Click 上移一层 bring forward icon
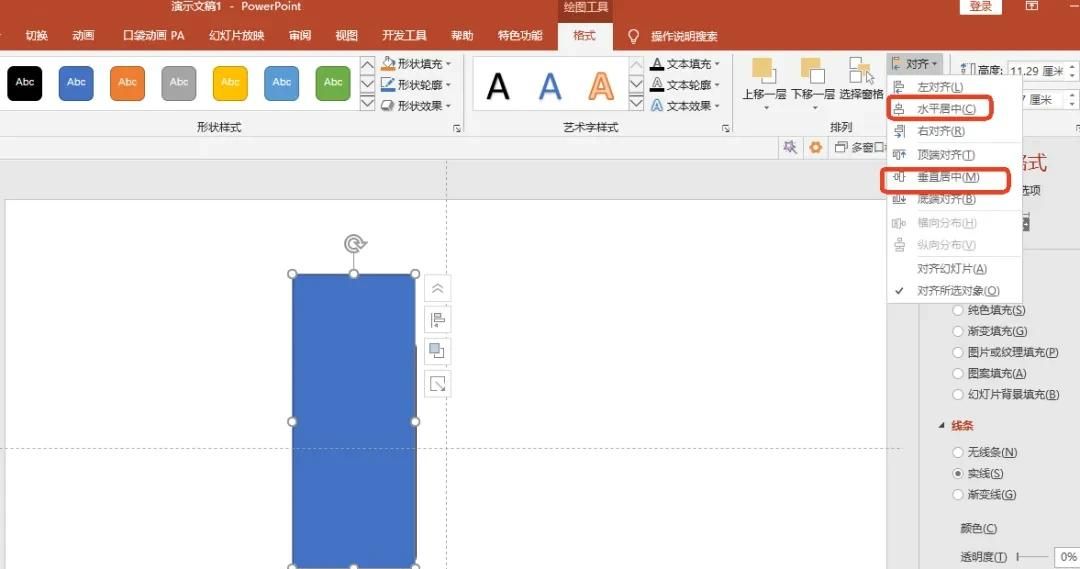Screen dimensions: 1080x569 (x=764, y=71)
